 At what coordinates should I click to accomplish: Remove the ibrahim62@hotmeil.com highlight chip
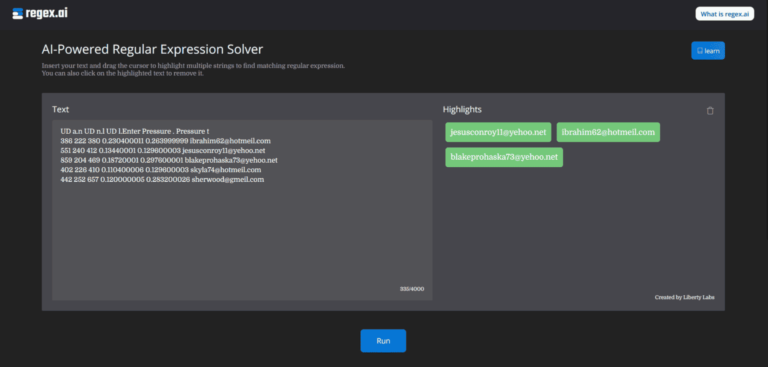pos(608,132)
